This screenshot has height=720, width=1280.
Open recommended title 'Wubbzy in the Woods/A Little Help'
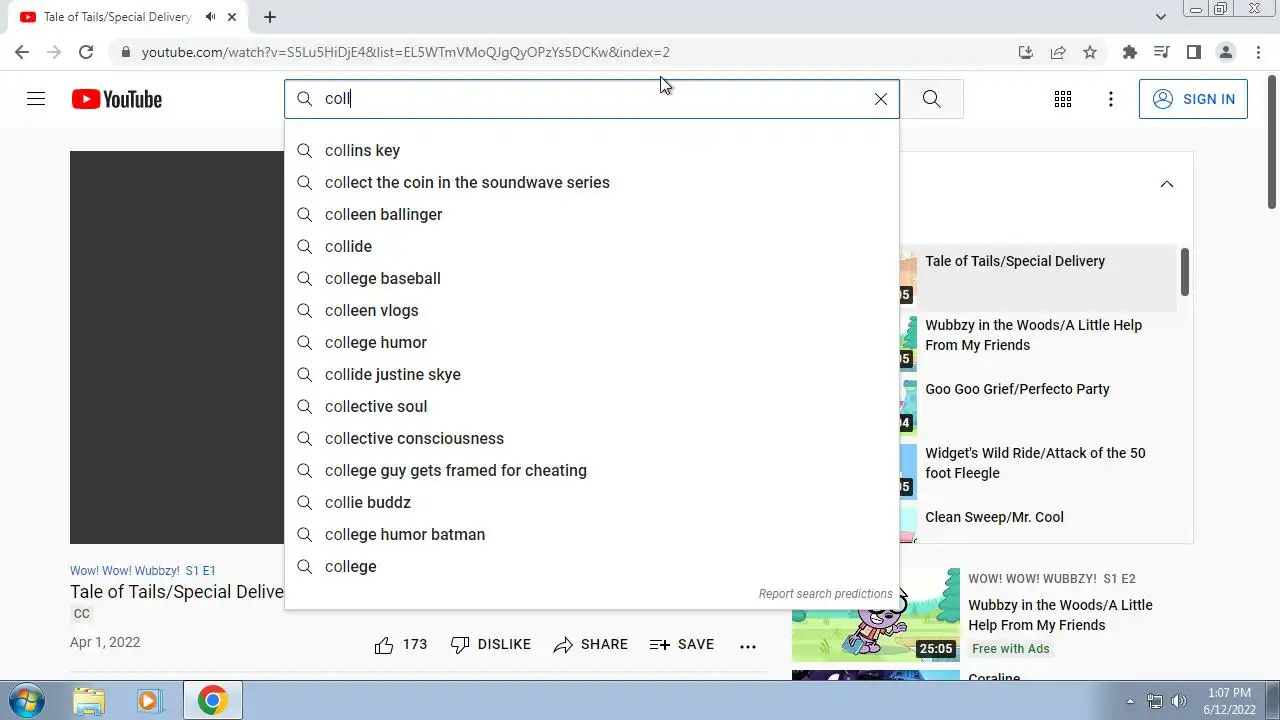tap(1060, 615)
